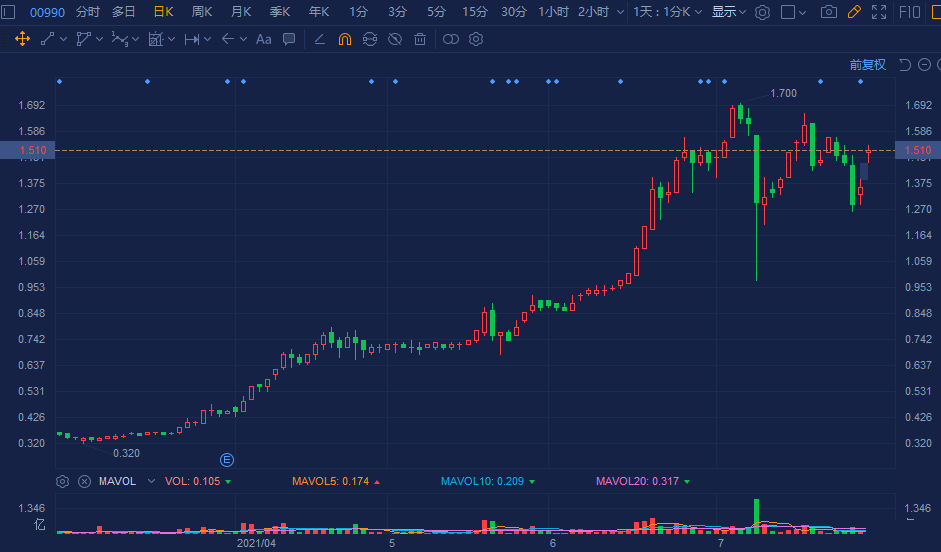Select the crosshair move cursor tool

(x=21, y=39)
